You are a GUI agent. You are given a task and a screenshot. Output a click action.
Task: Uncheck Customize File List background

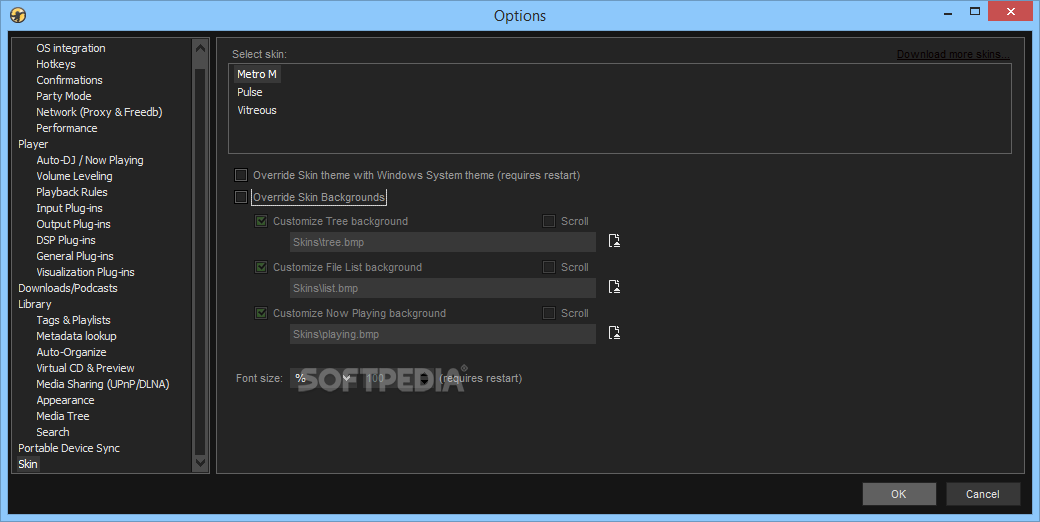click(261, 267)
